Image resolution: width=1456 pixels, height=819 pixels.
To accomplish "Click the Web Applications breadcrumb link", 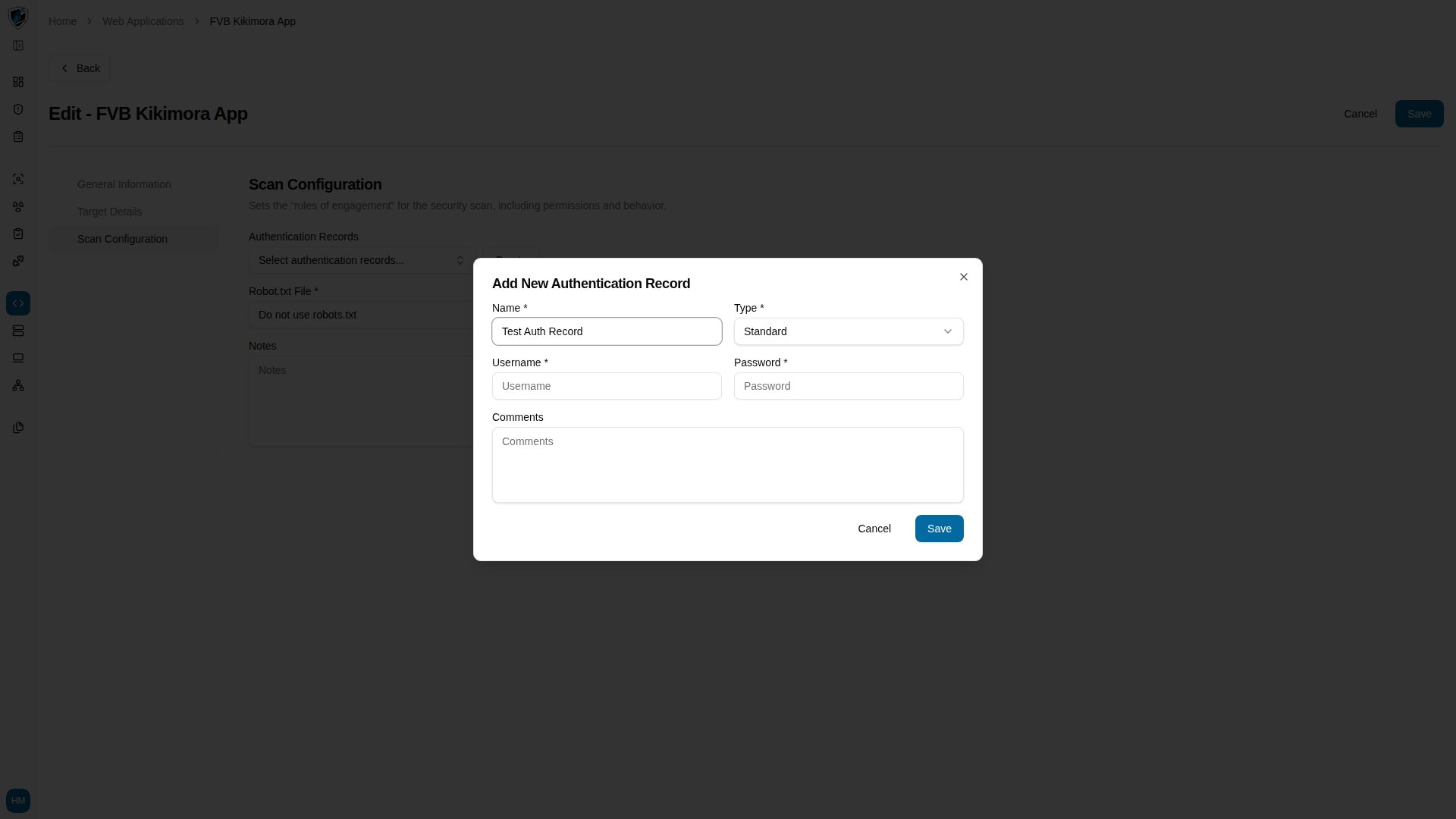I will (x=143, y=21).
